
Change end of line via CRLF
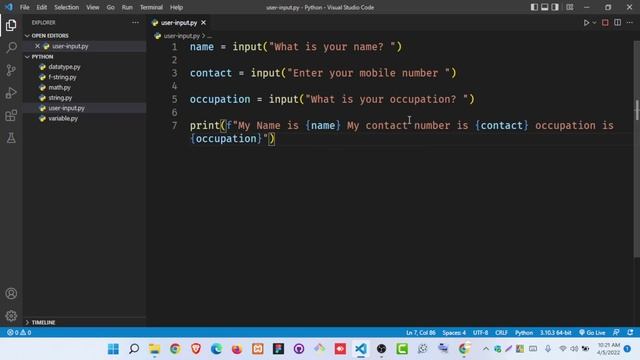(x=501, y=333)
